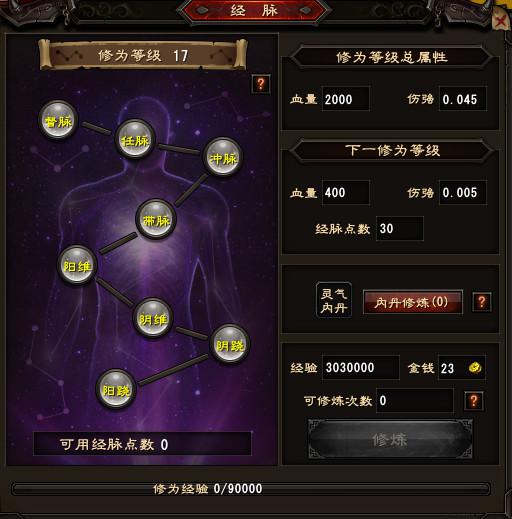Choose the 阳跷 meridian node
Image resolution: width=512 pixels, height=519 pixels.
click(116, 389)
